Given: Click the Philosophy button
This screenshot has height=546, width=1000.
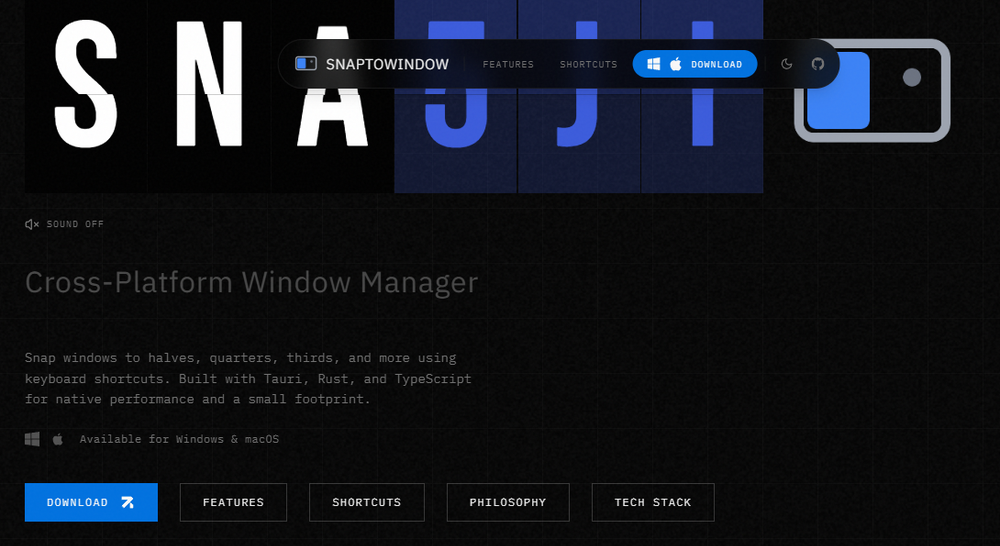Looking at the screenshot, I should point(508,502).
